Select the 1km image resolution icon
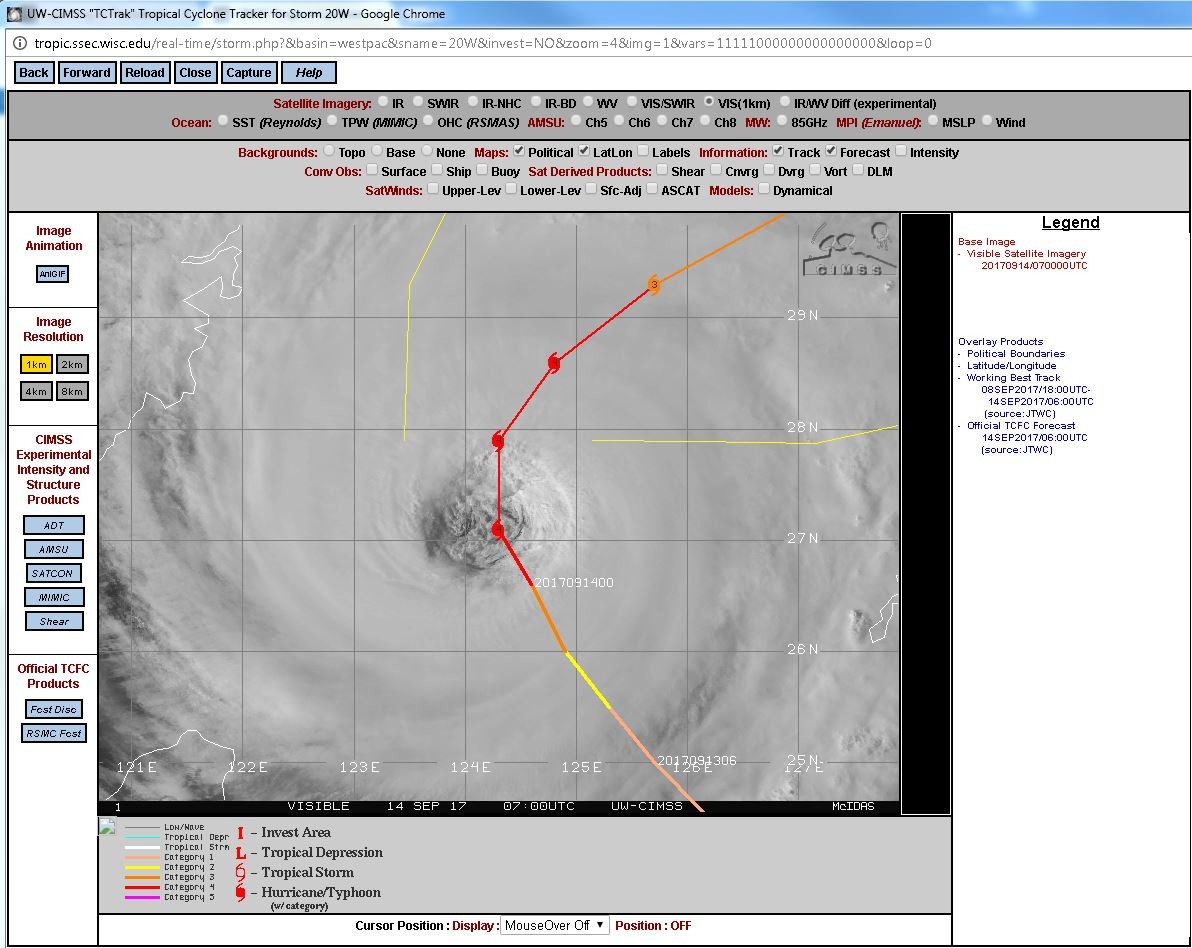The width and height of the screenshot is (1192, 948). pyautogui.click(x=36, y=365)
